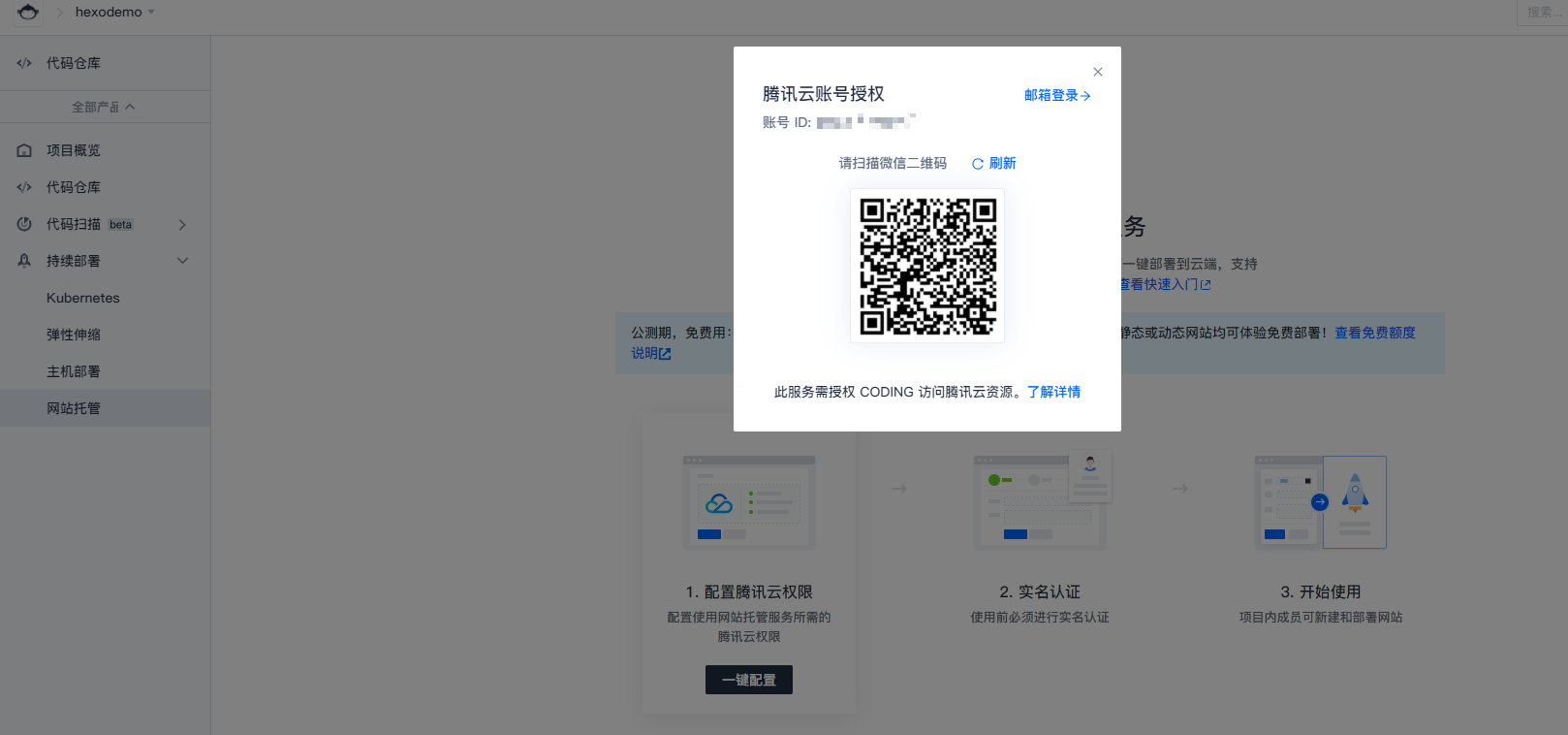Open 代码扫描 beta in the sidebar
Viewport: 1568px width, 735px height.
tap(105, 224)
